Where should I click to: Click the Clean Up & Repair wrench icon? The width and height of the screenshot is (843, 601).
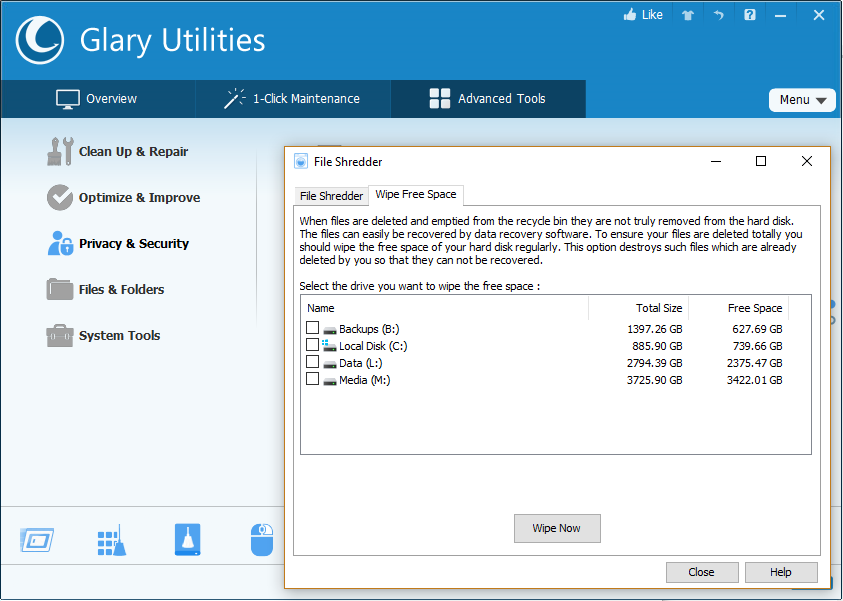[60, 152]
